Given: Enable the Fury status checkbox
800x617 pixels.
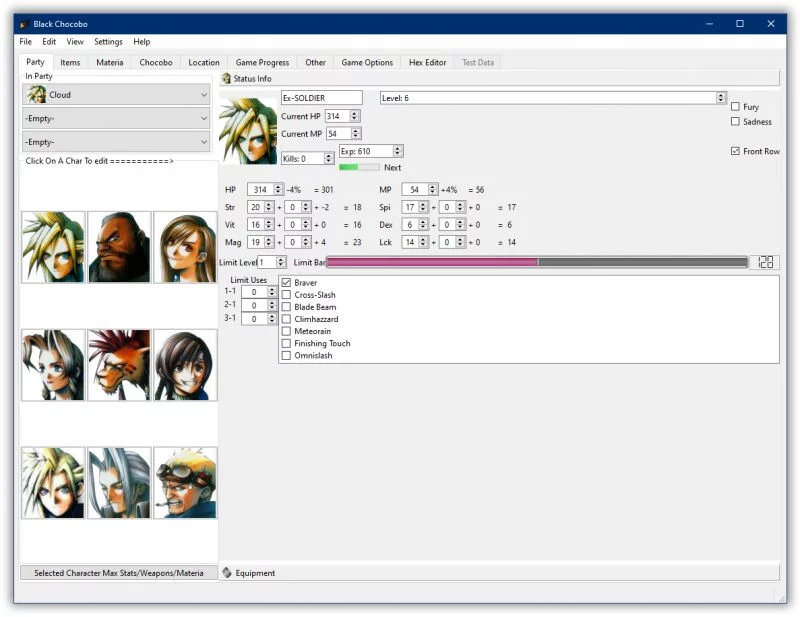Looking at the screenshot, I should pos(735,107).
